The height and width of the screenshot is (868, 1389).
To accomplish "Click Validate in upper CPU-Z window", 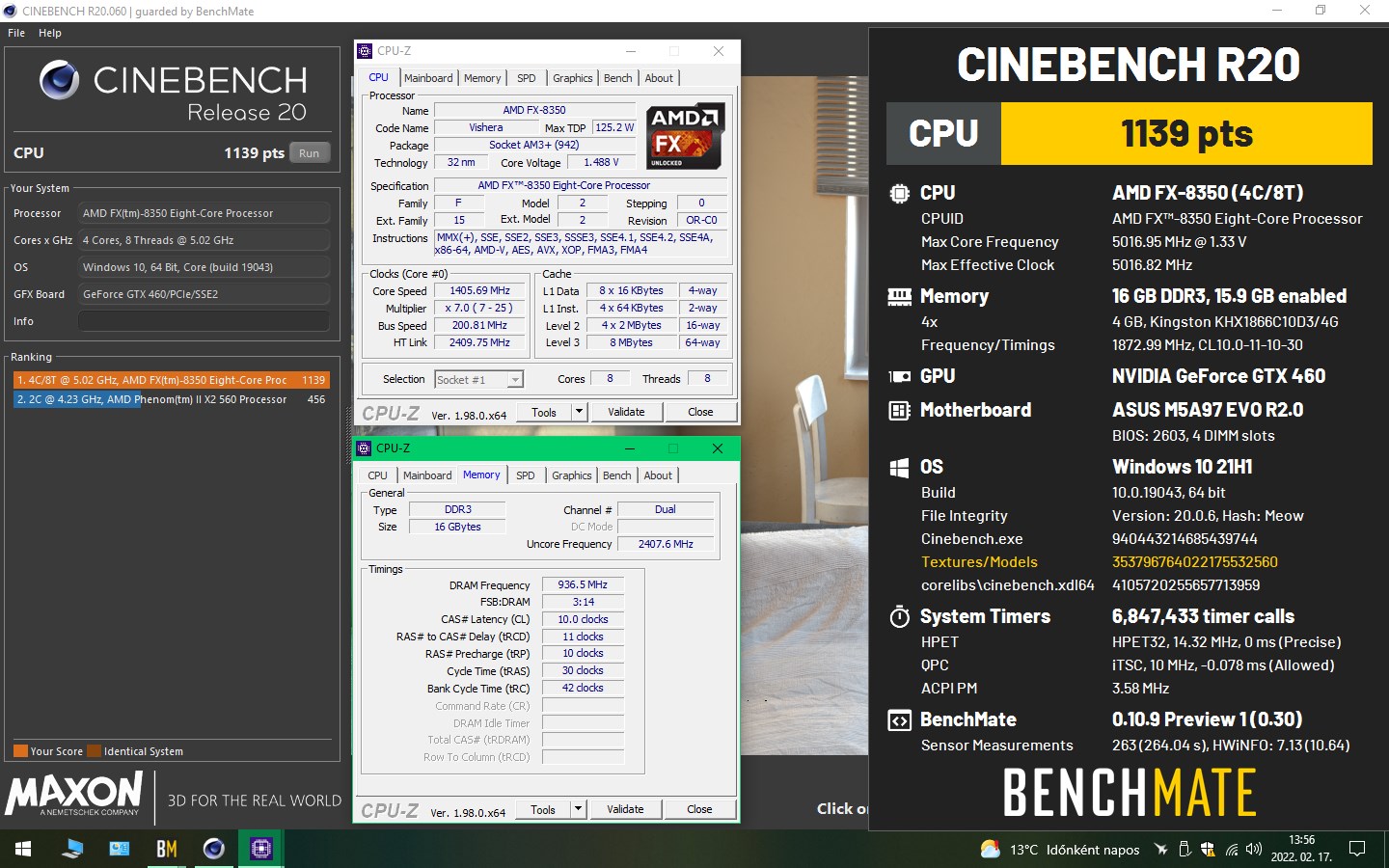I will [x=626, y=412].
